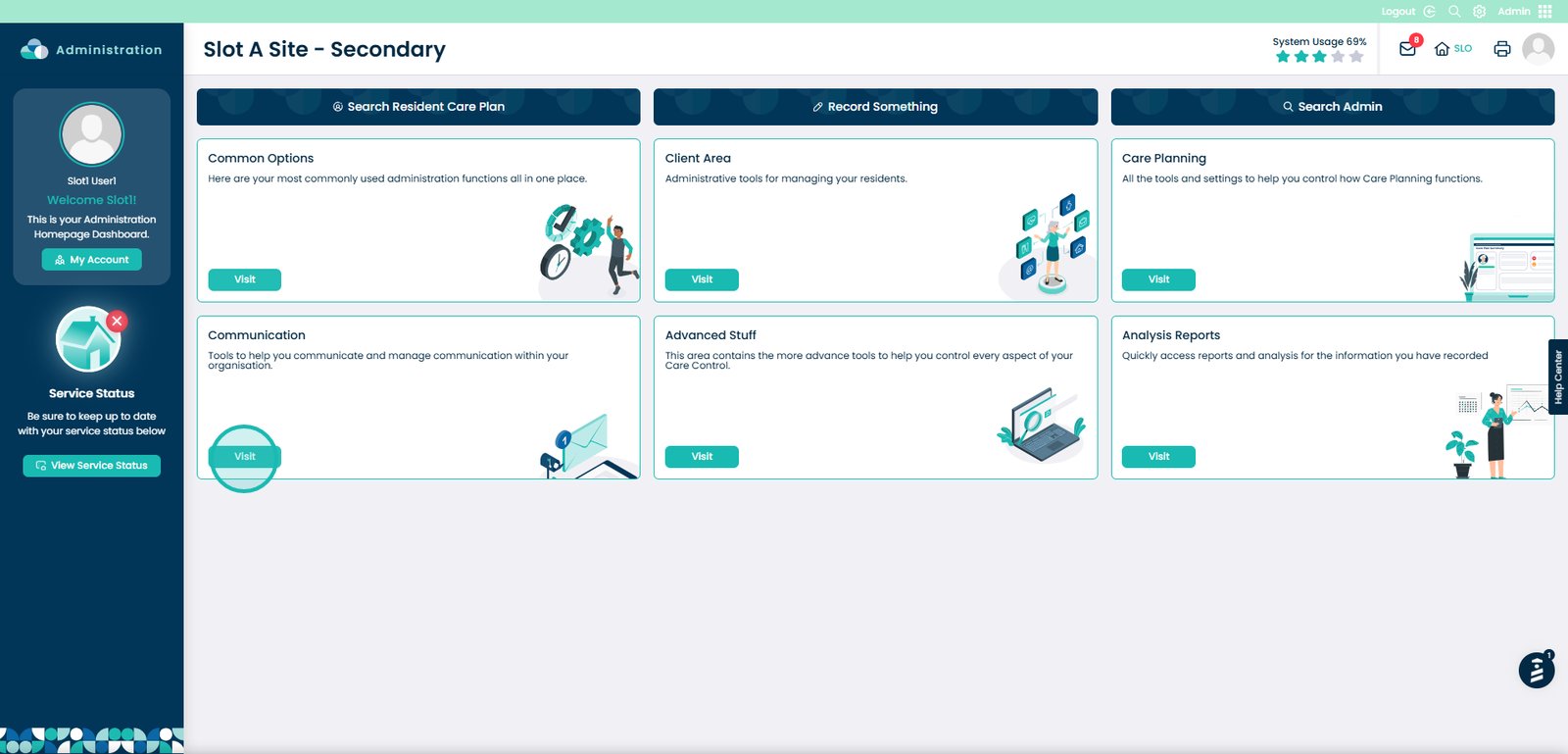The width and height of the screenshot is (1568, 754).
Task: Click the 'Welcome Slot1!' text
Action: click(92, 200)
